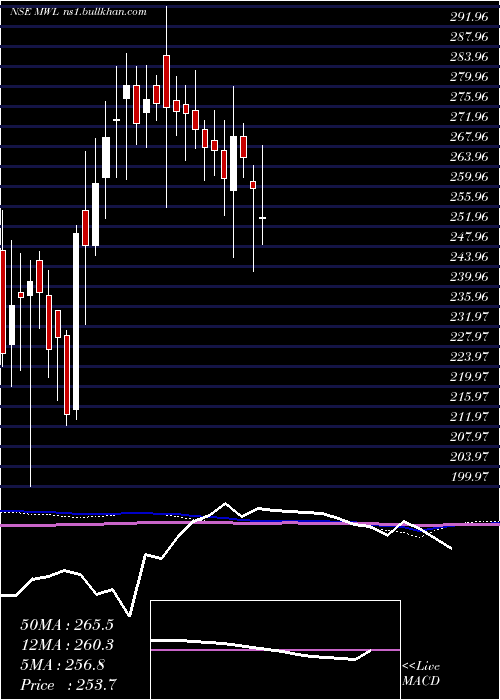Click the '<<Live MACD' label
500x700 pixels.
[x=421, y=674]
